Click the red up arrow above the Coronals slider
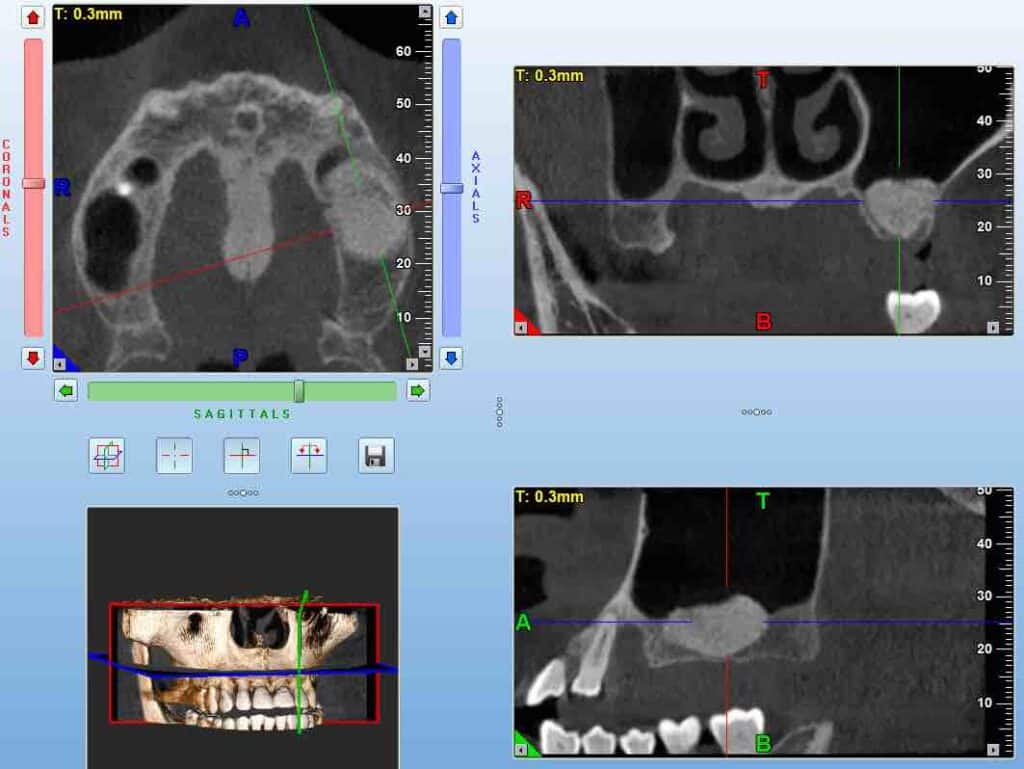1024x769 pixels. click(32, 16)
